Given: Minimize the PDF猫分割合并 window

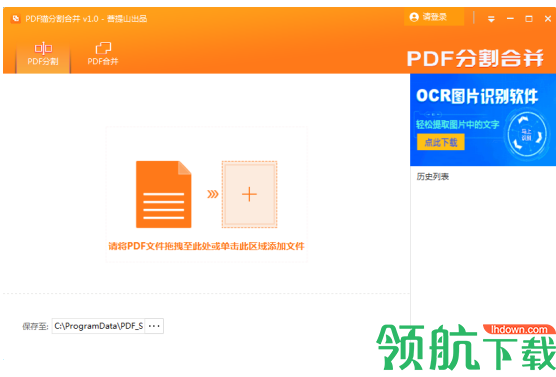Looking at the screenshot, I should 510,18.
